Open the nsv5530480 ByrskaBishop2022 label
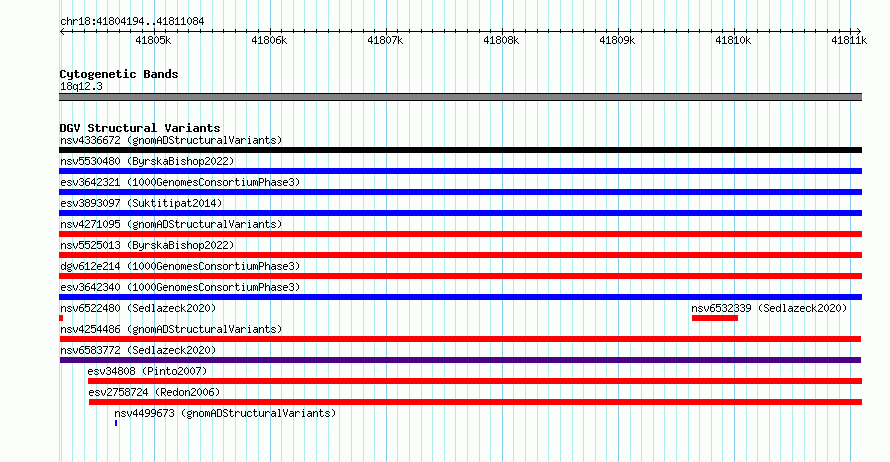The height and width of the screenshot is (462, 890). pos(147,161)
